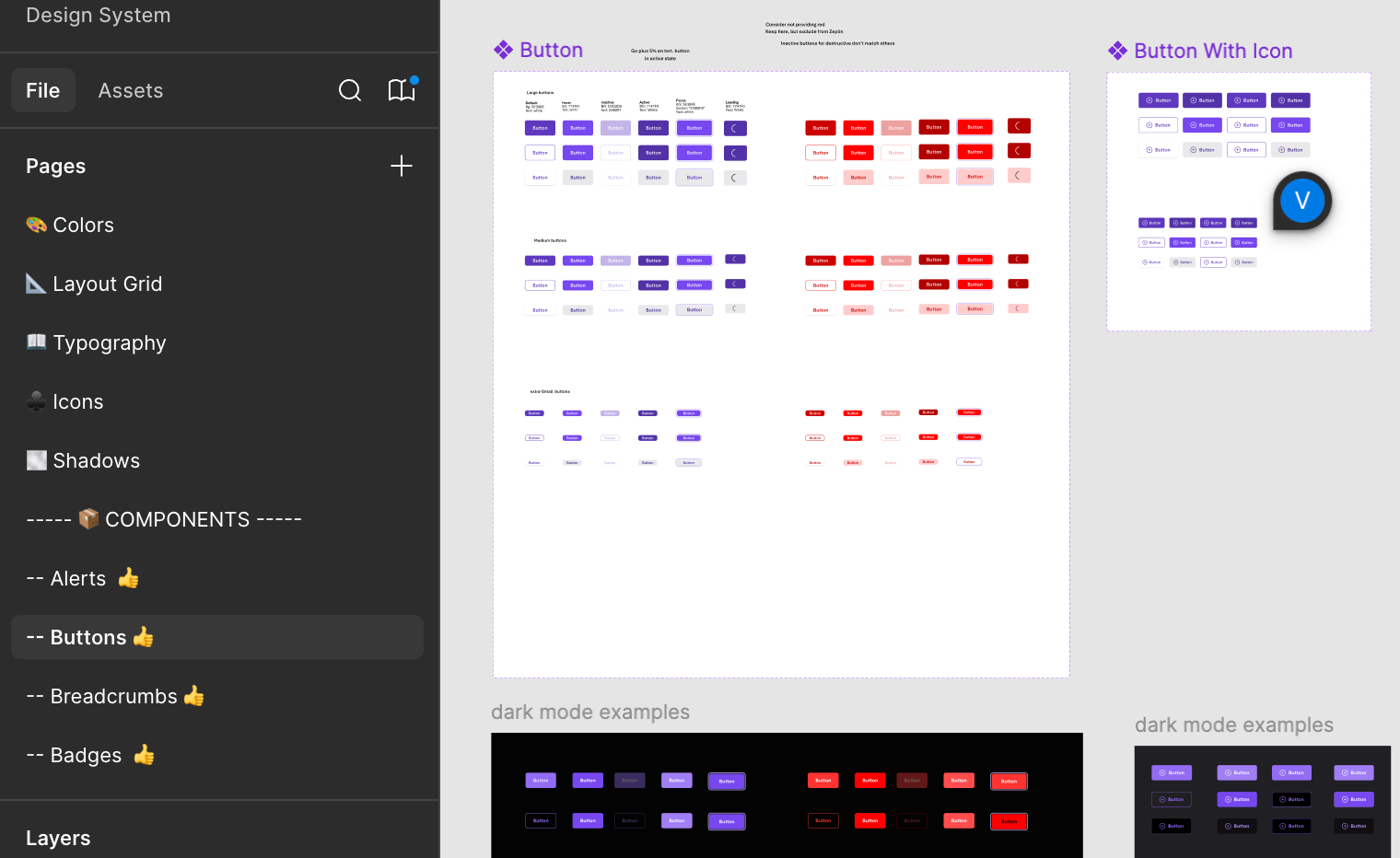This screenshot has height=858, width=1400.
Task: Click the 'Medium buttons' label in the Button frame
Action: (550, 240)
